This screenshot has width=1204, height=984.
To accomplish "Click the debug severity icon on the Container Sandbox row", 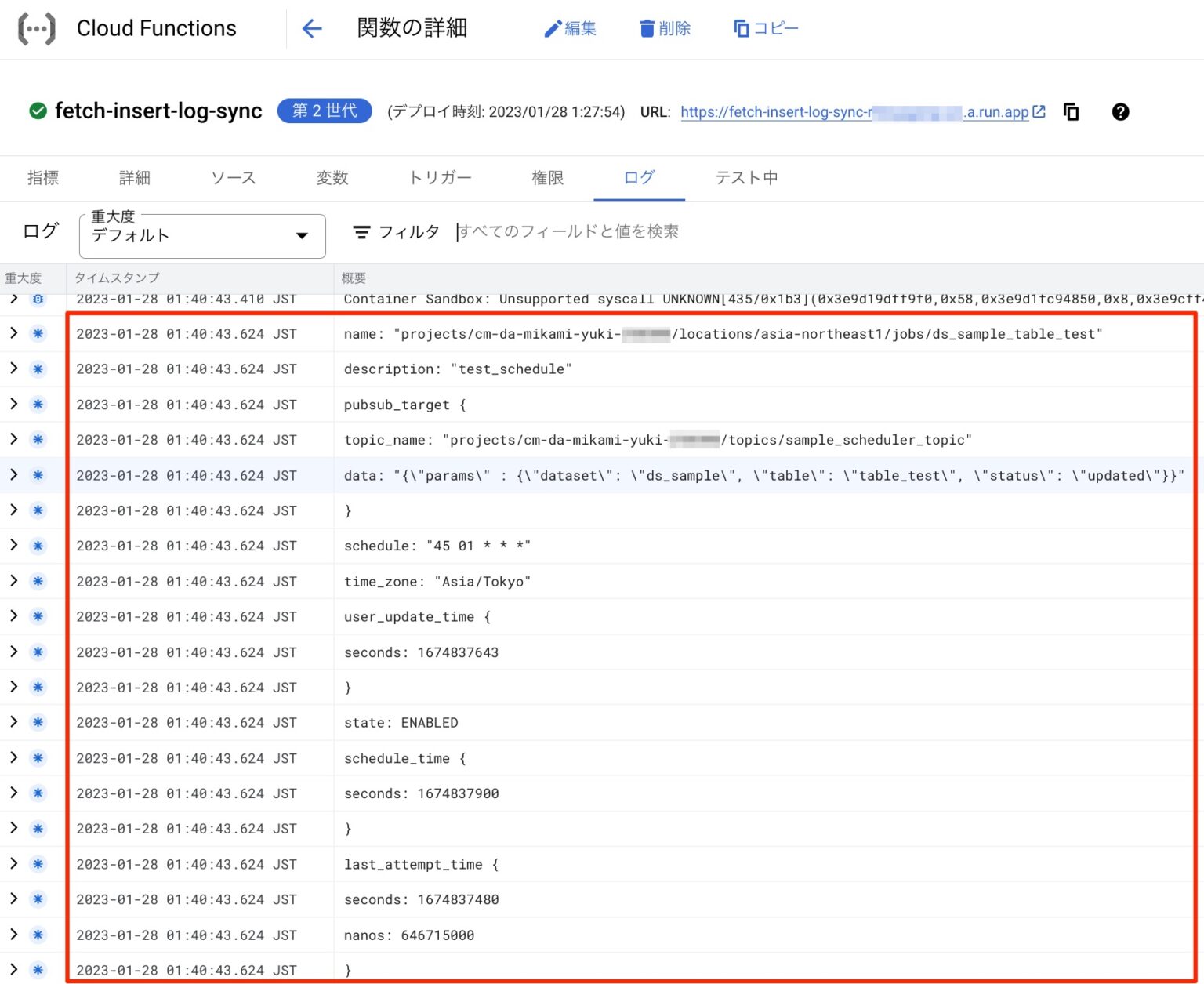I will 36,299.
